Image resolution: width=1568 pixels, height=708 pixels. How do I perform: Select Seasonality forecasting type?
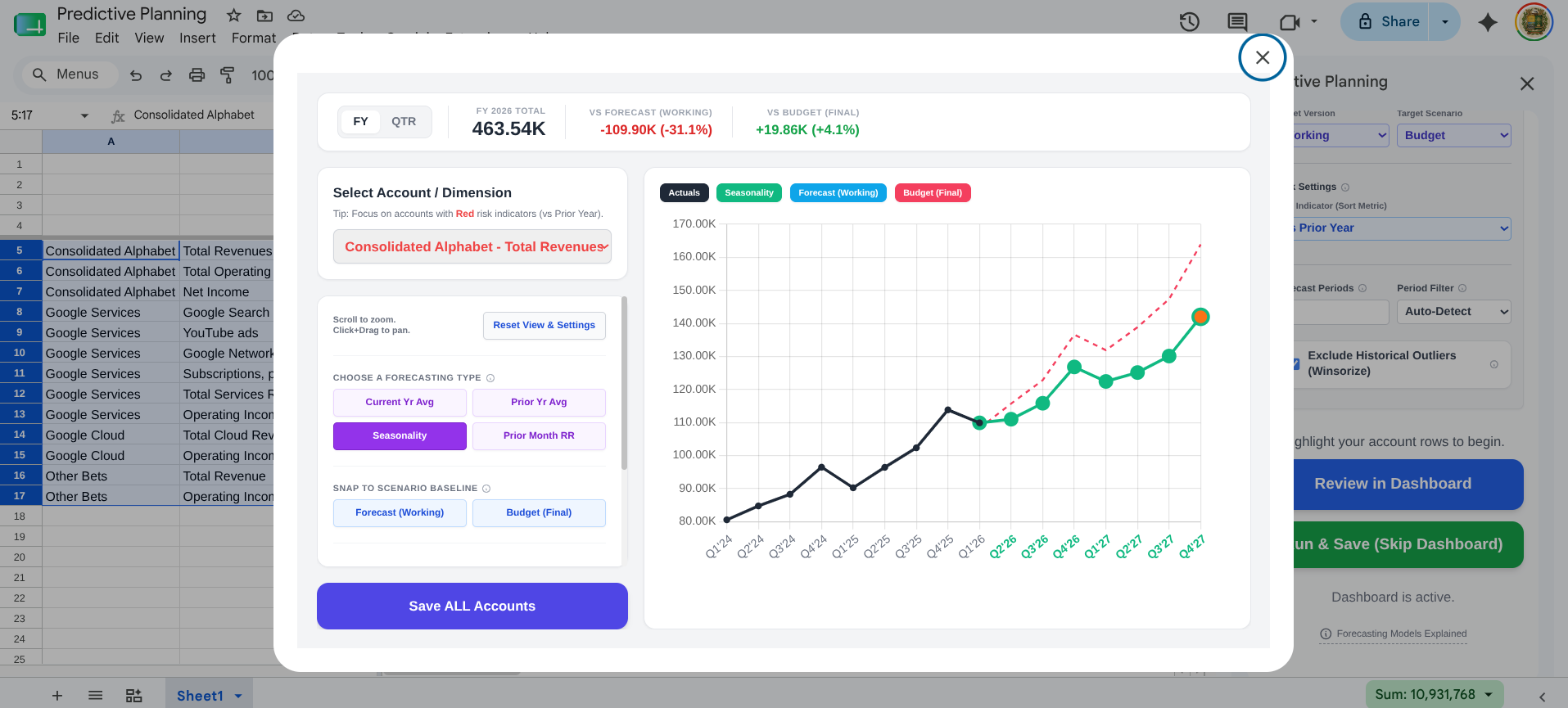pos(400,435)
